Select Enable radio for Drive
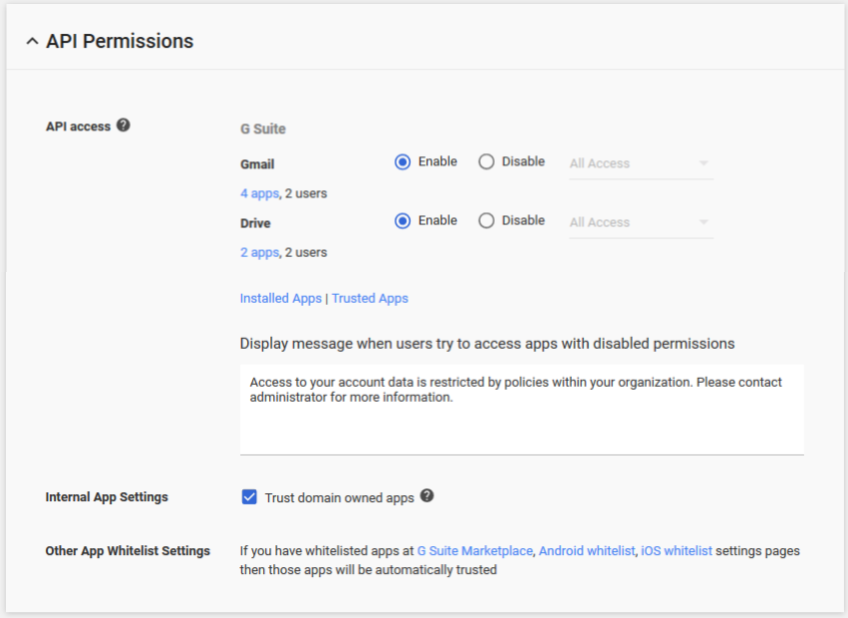The width and height of the screenshot is (848, 618). tap(402, 221)
